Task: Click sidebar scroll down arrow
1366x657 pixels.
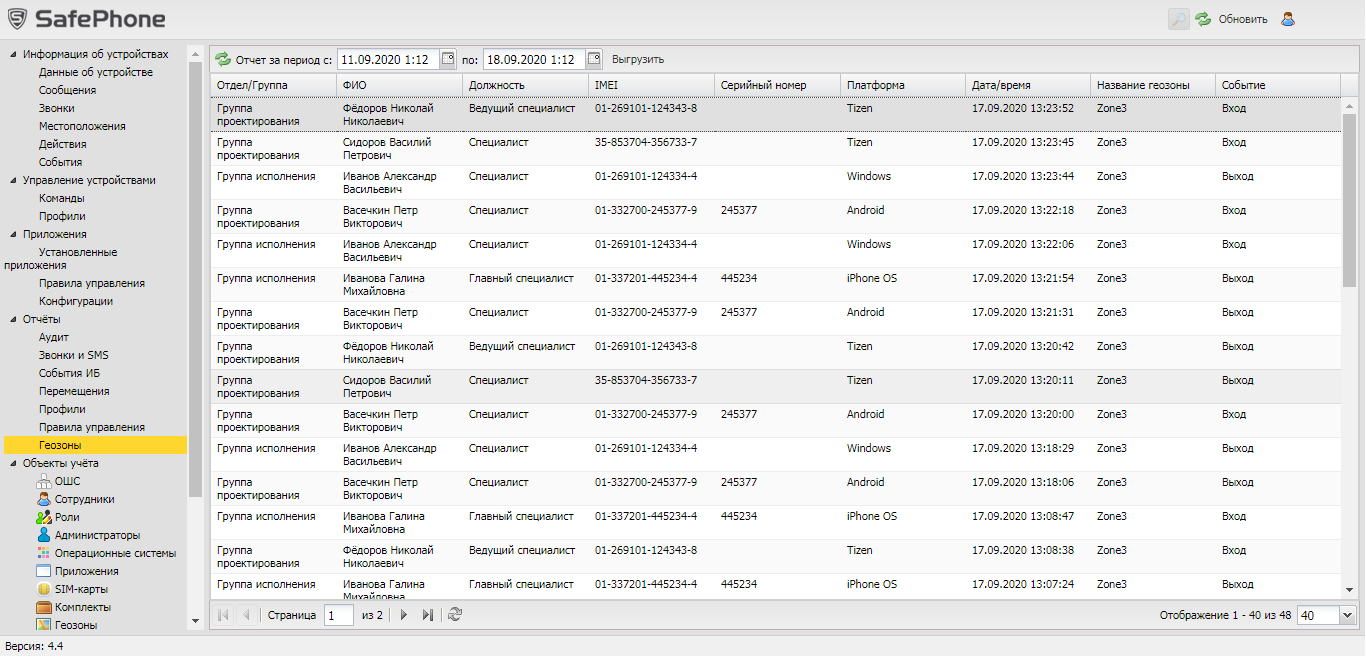Action: click(195, 621)
